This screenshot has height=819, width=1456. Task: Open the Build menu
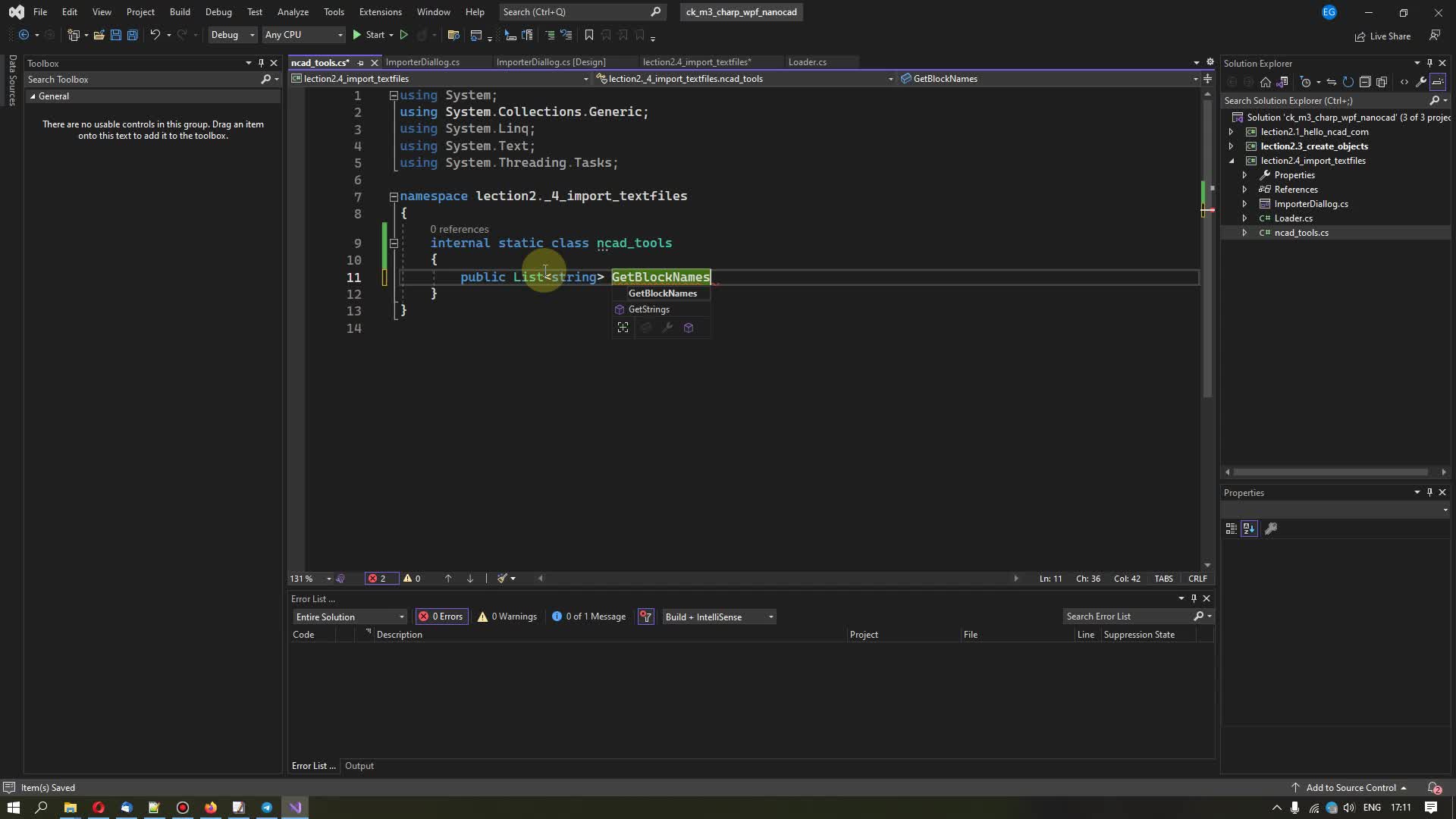point(180,12)
